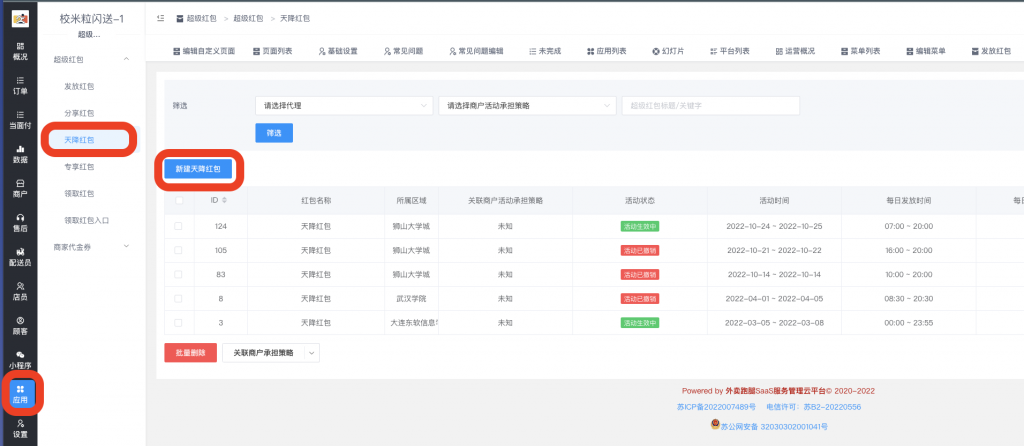Open the 苏B2-20220556 license link
Screen dimensions: 1024x446
[x=832, y=407]
